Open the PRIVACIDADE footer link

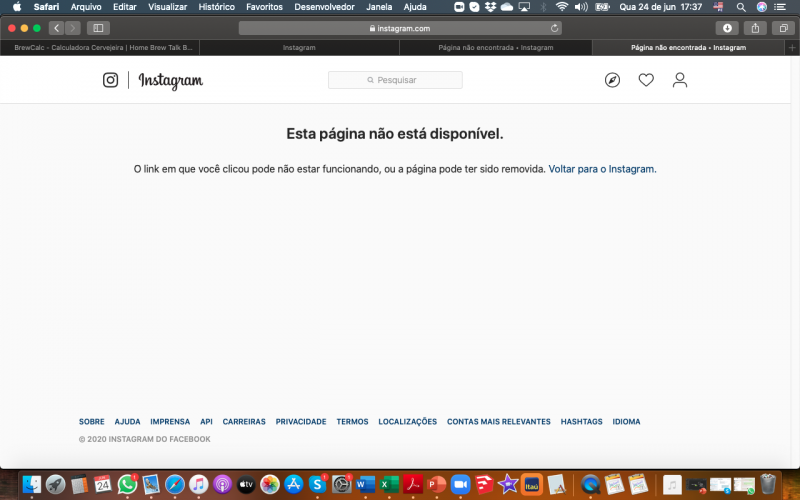point(301,421)
